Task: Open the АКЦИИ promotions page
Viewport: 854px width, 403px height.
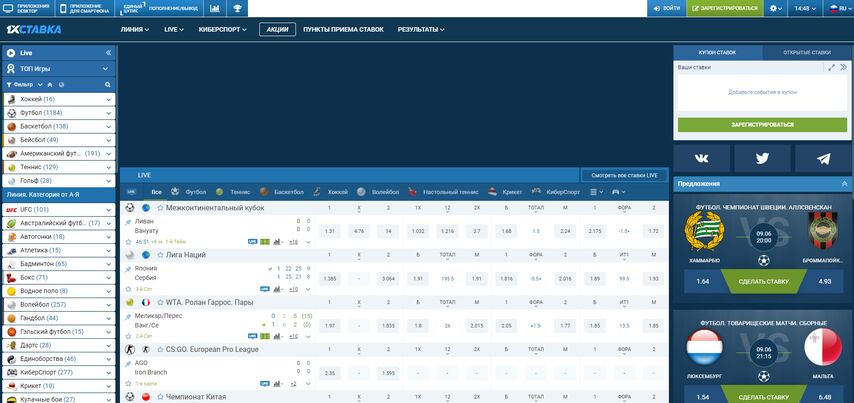Action: 277,29
